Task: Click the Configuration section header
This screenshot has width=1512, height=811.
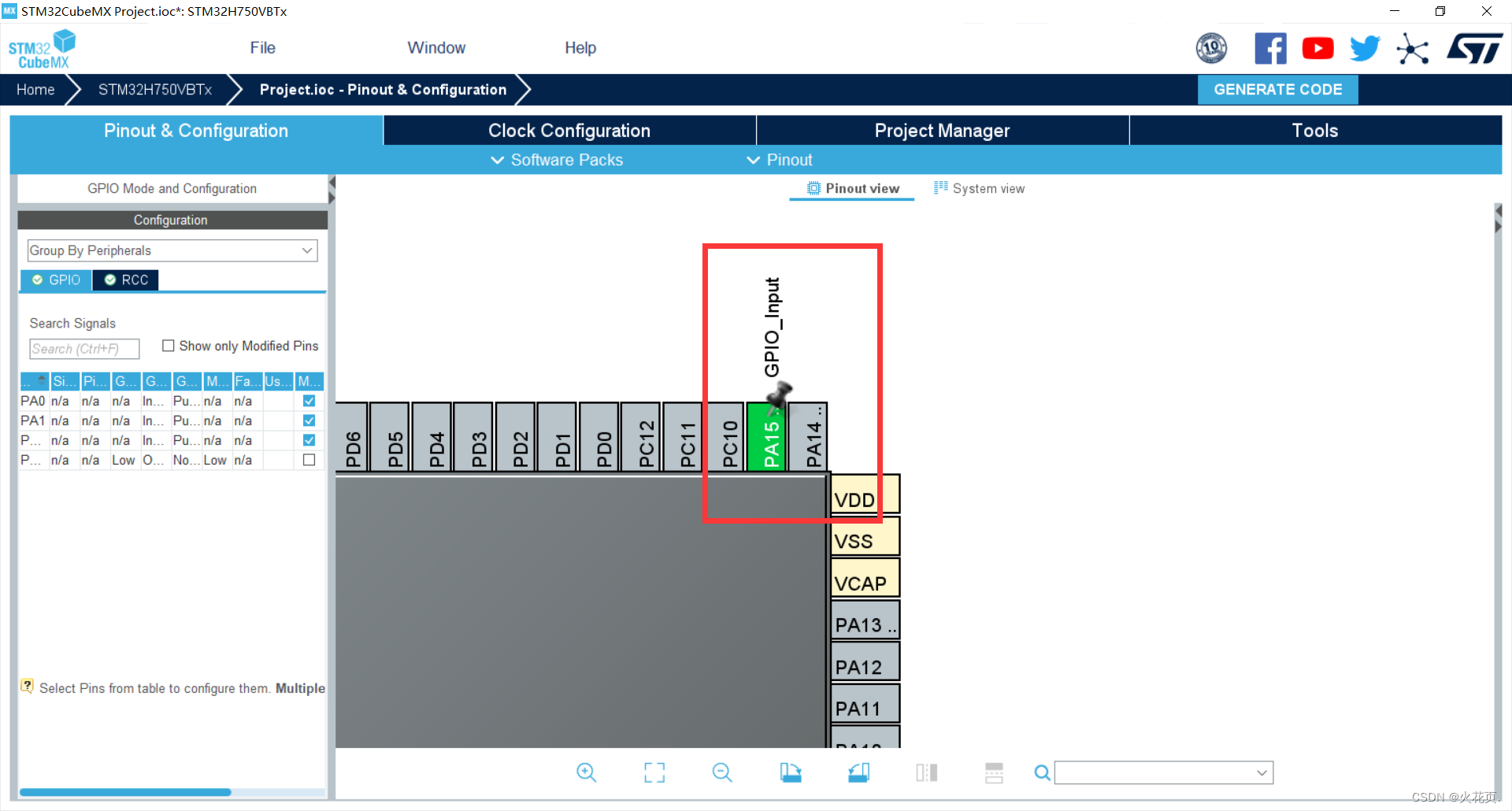Action: [x=172, y=220]
